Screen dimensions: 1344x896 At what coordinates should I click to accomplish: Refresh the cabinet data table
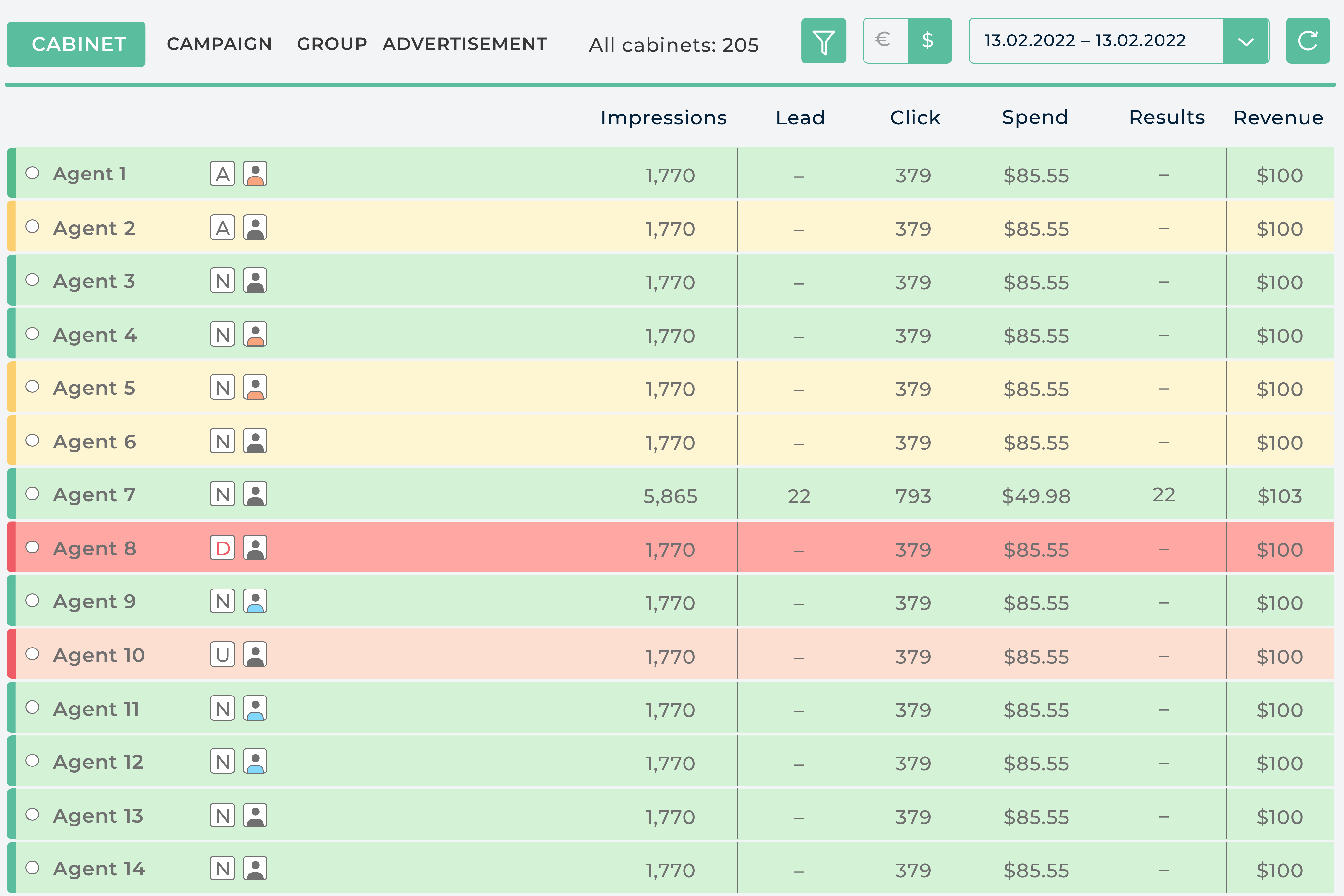(x=1308, y=41)
